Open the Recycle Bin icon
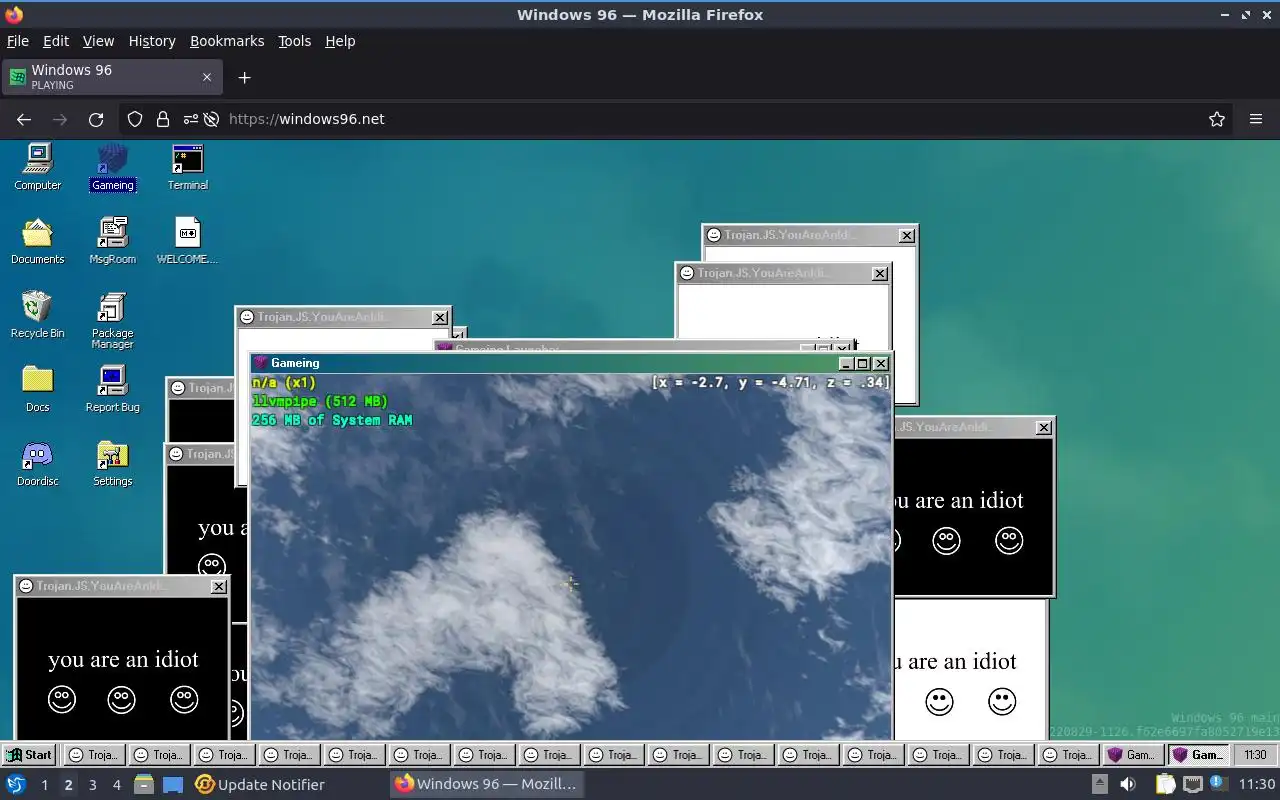1280x800 pixels. (x=38, y=315)
